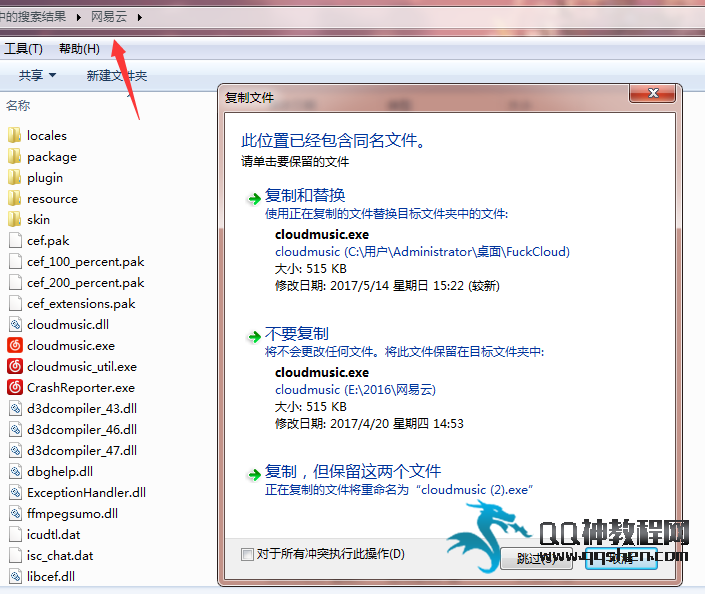Click the libcef.dll file icon

pyautogui.click(x=15, y=576)
